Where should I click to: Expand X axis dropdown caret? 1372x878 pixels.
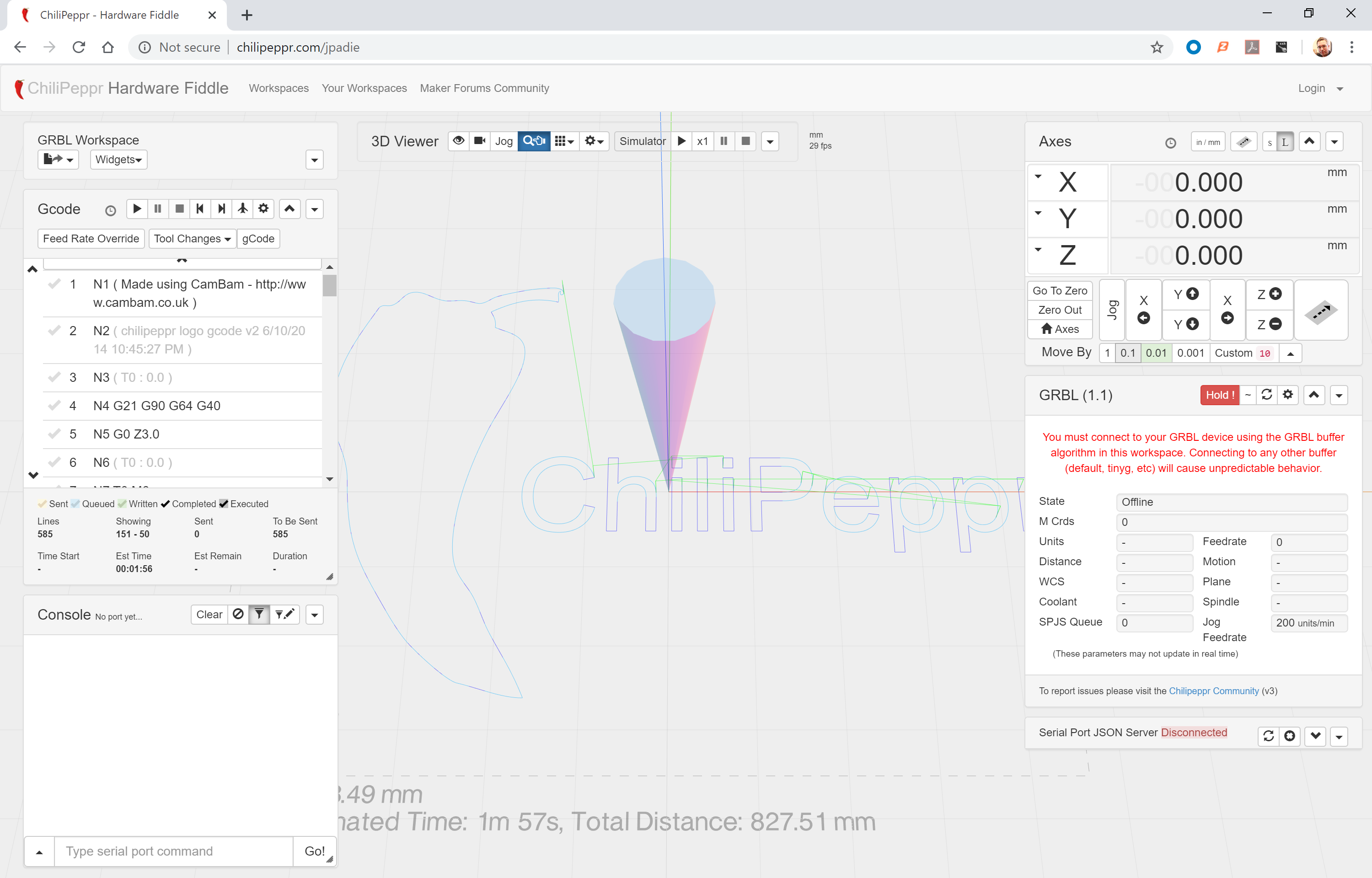pyautogui.click(x=1038, y=176)
